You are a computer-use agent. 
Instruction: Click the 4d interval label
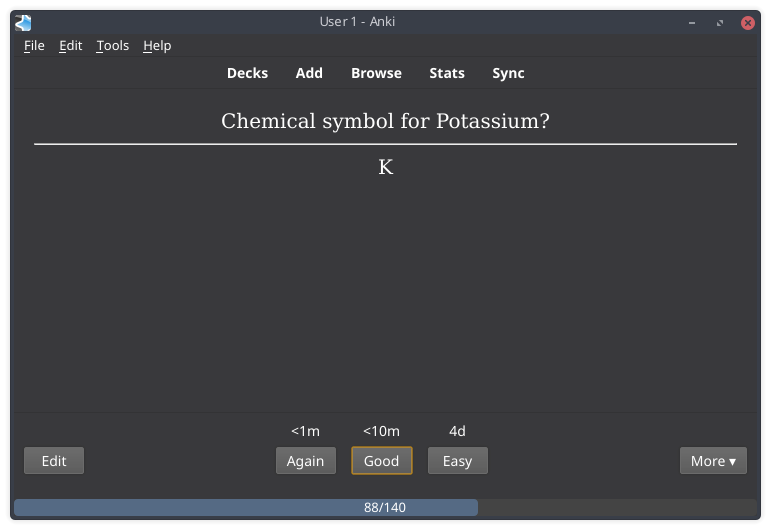click(457, 431)
